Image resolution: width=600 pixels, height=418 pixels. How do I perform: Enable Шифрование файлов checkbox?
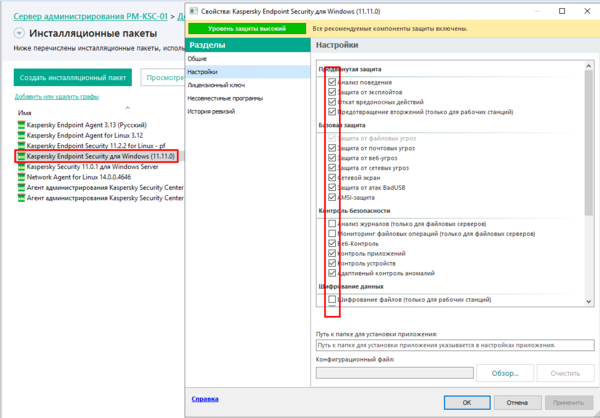(332, 299)
